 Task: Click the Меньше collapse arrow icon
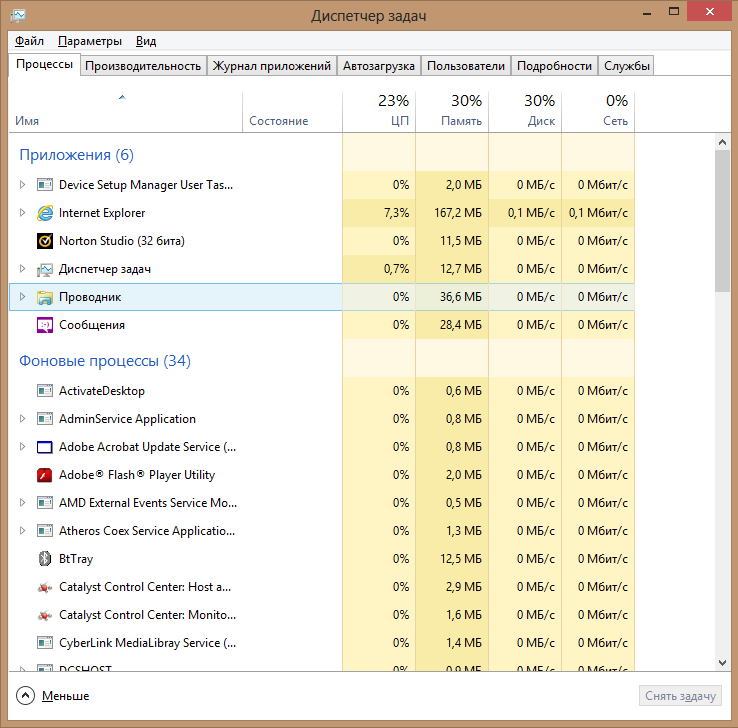pos(25,696)
